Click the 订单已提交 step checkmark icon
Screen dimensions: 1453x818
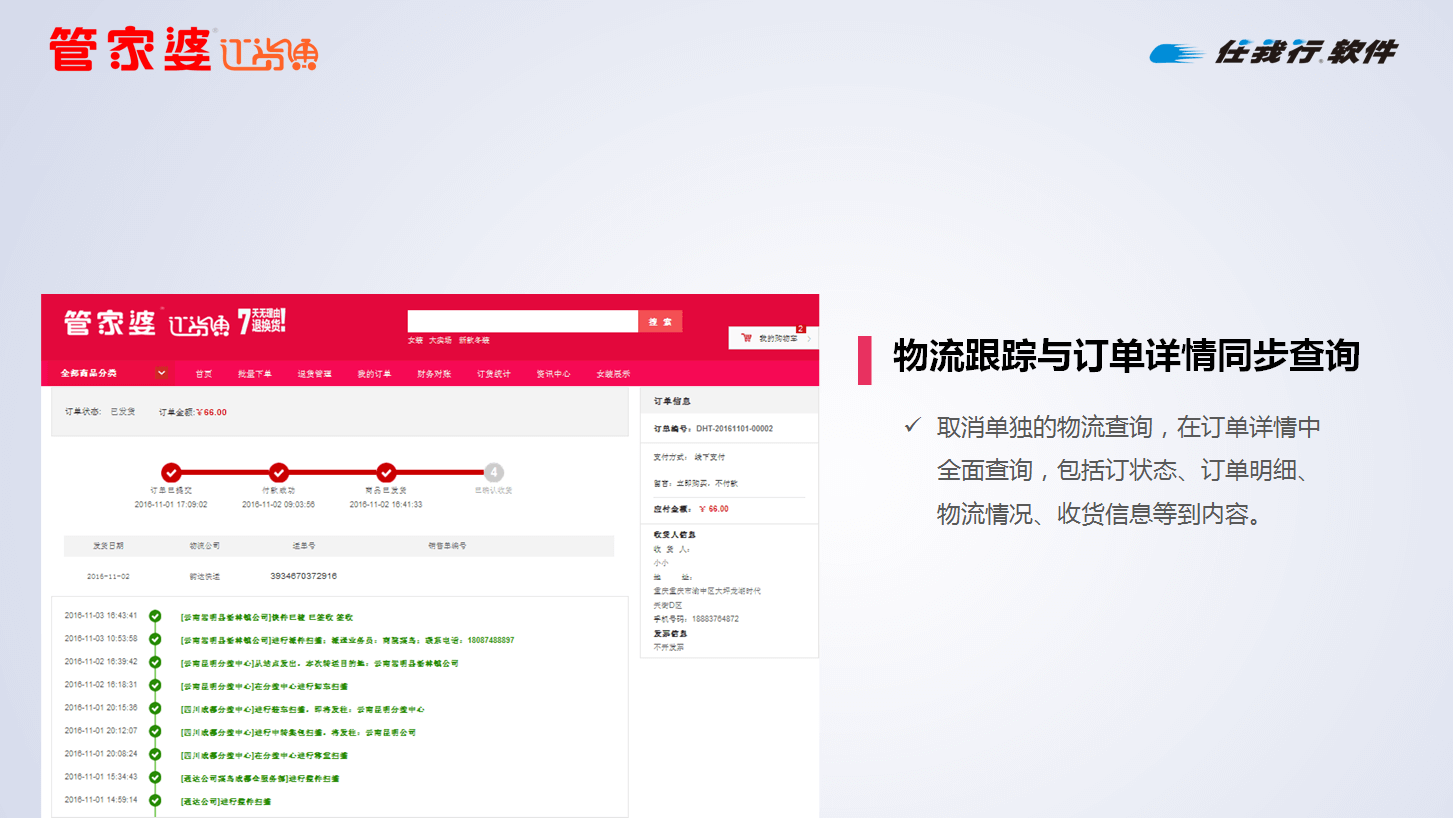[x=171, y=473]
